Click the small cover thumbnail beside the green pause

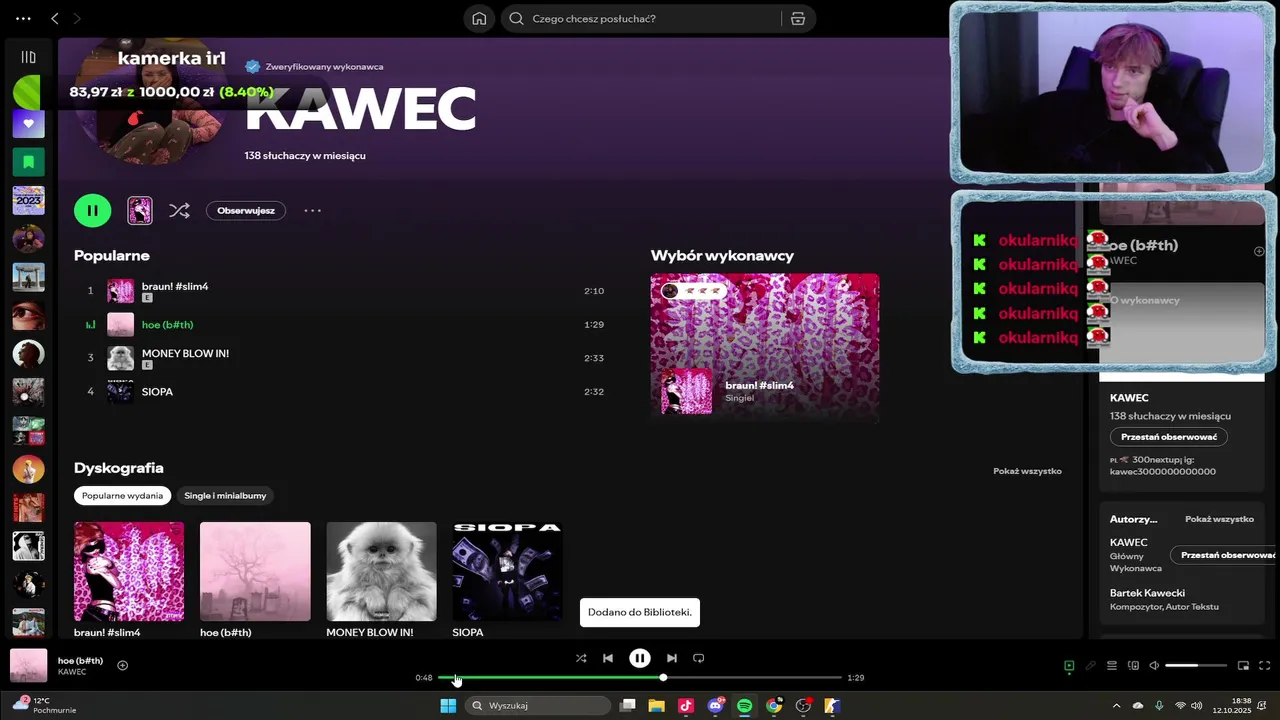click(x=140, y=210)
